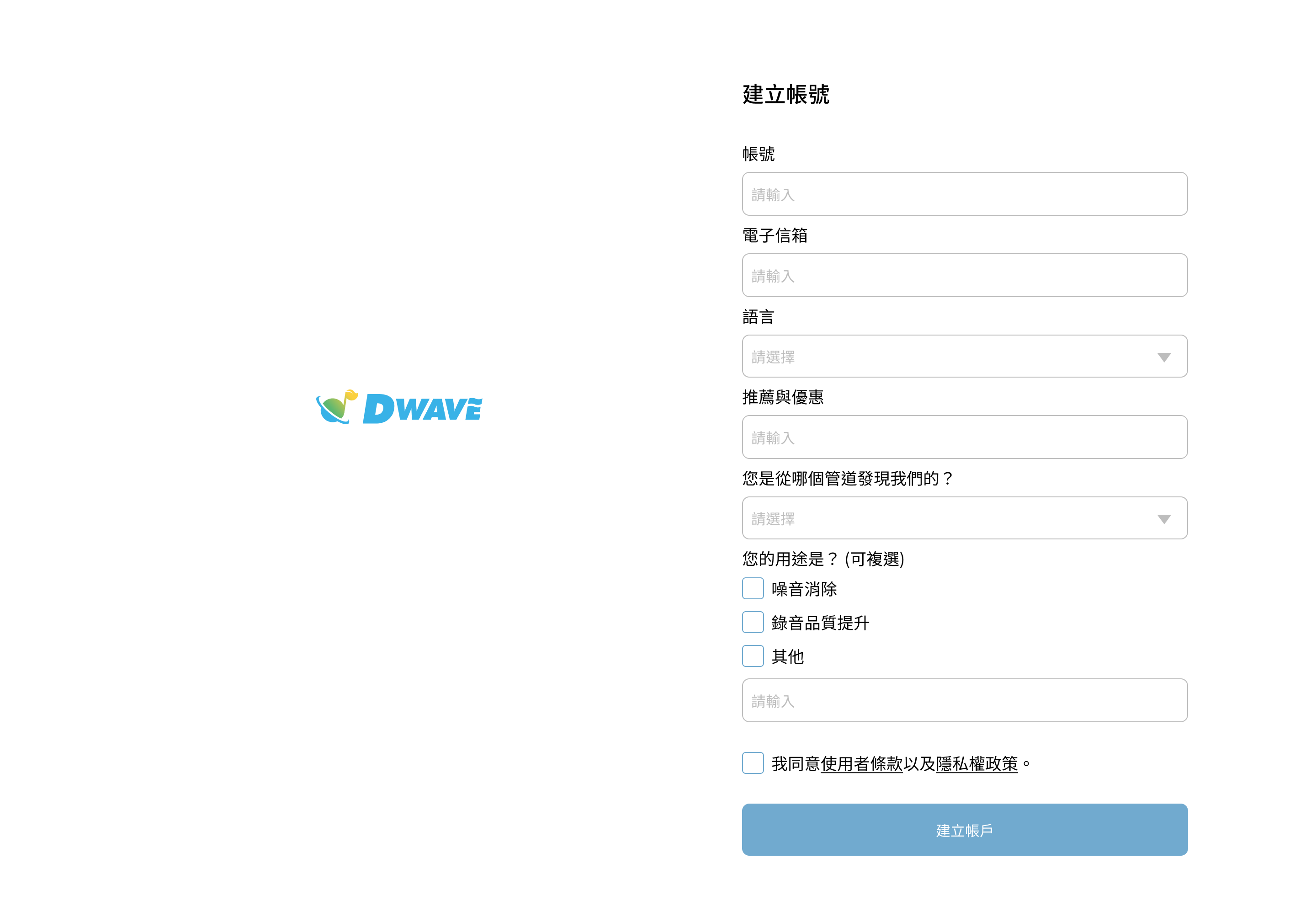Image resolution: width=1316 pixels, height=906 pixels.
Task: Check the 噪音消除 checkbox
Action: point(753,589)
